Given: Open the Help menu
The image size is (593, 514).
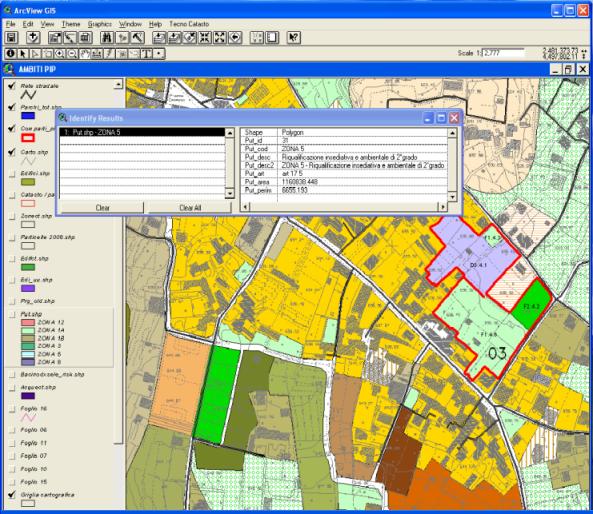Looking at the screenshot, I should click(x=155, y=24).
